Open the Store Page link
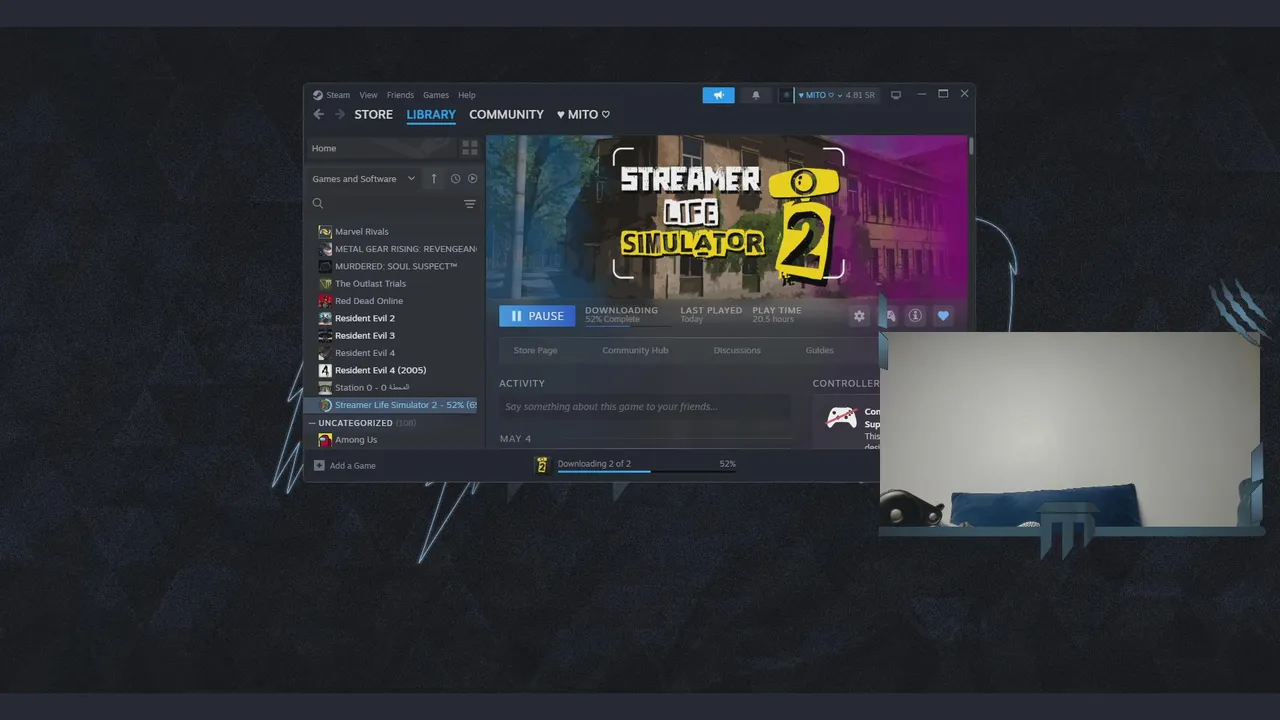The image size is (1280, 720). pyautogui.click(x=535, y=350)
